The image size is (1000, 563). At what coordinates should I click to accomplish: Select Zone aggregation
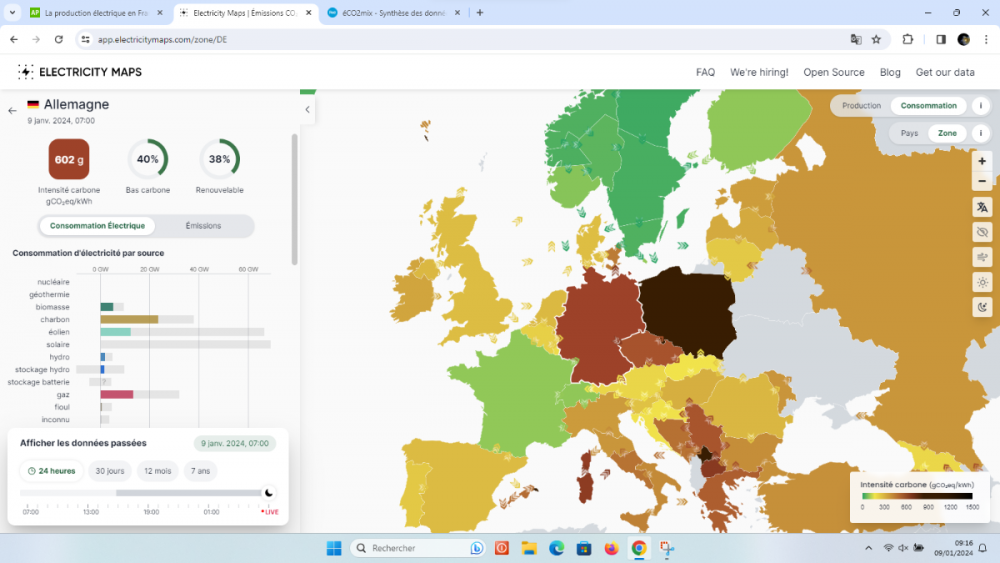click(947, 133)
